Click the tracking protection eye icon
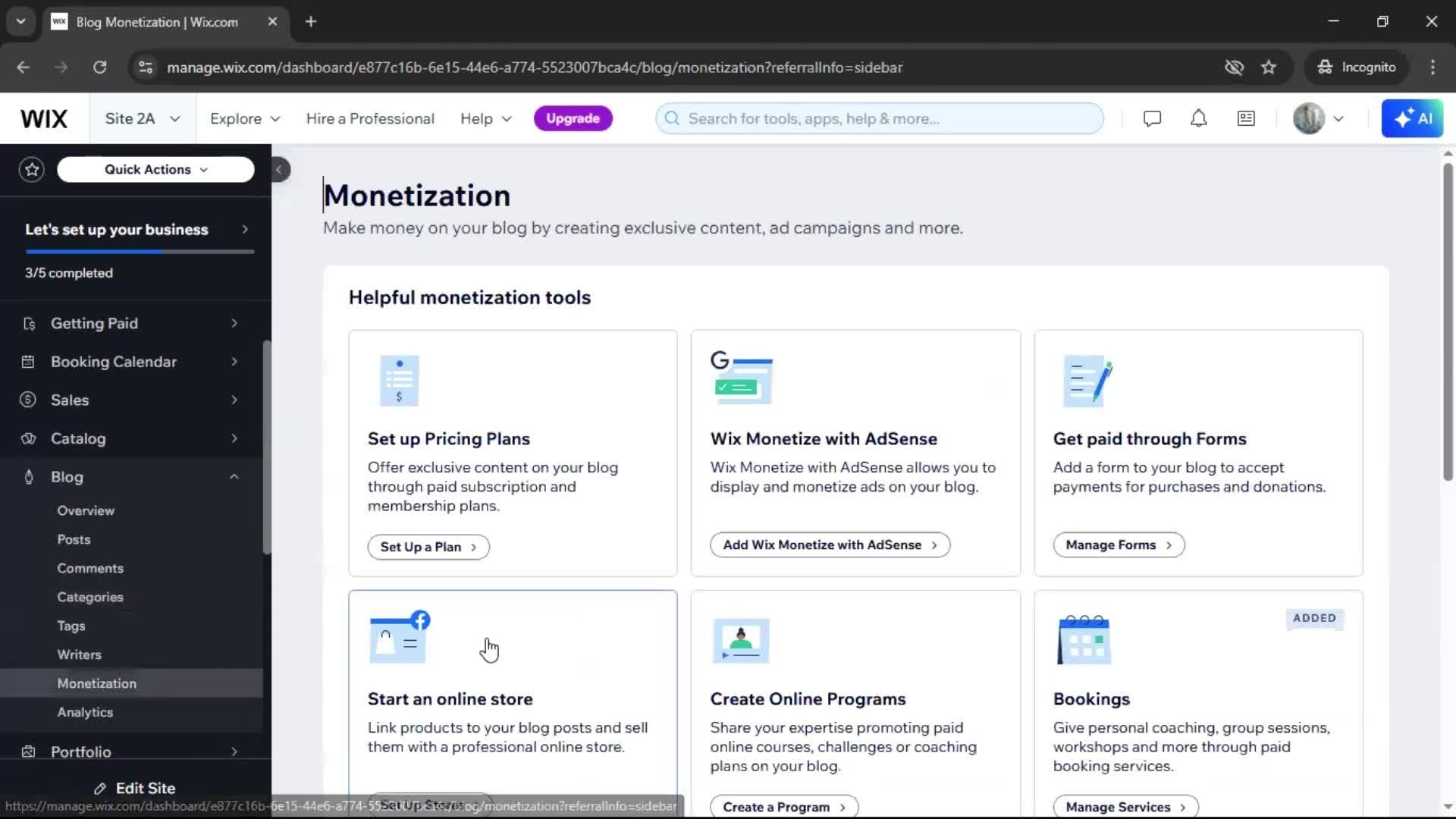1456x819 pixels. [1234, 67]
